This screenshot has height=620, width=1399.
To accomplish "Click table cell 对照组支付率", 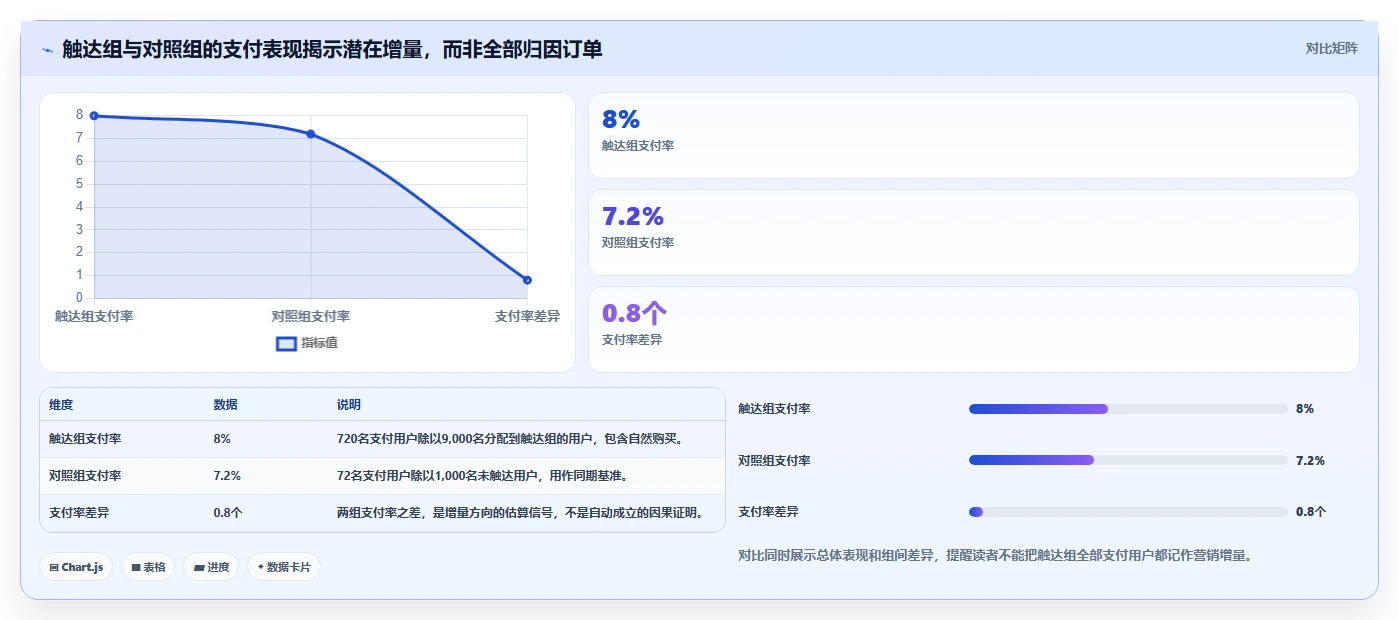I will click(85, 476).
